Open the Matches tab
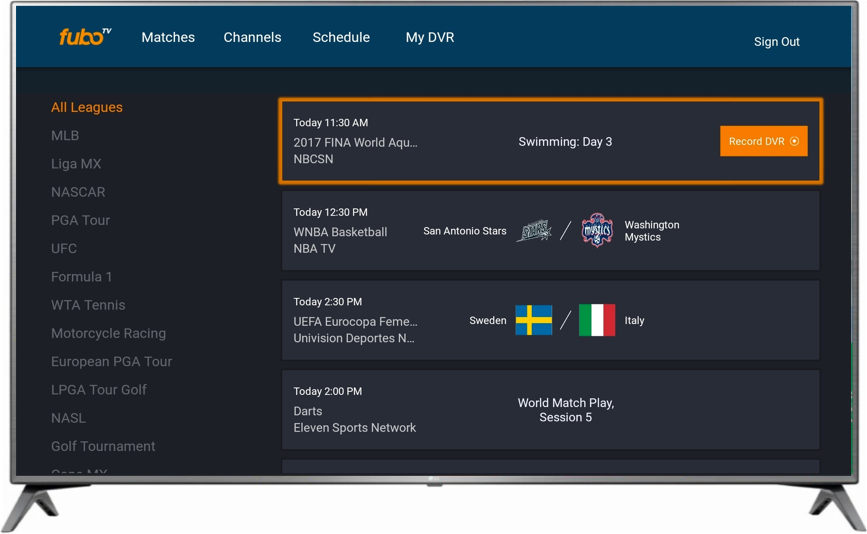 [x=168, y=38]
